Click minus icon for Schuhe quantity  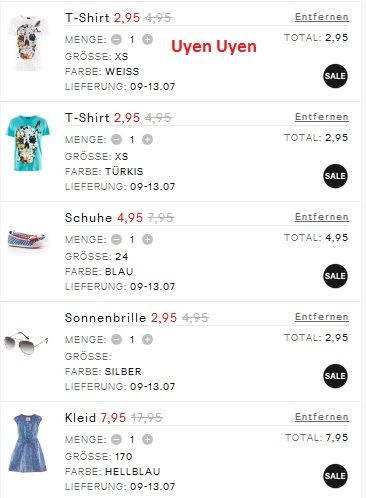click(x=116, y=240)
